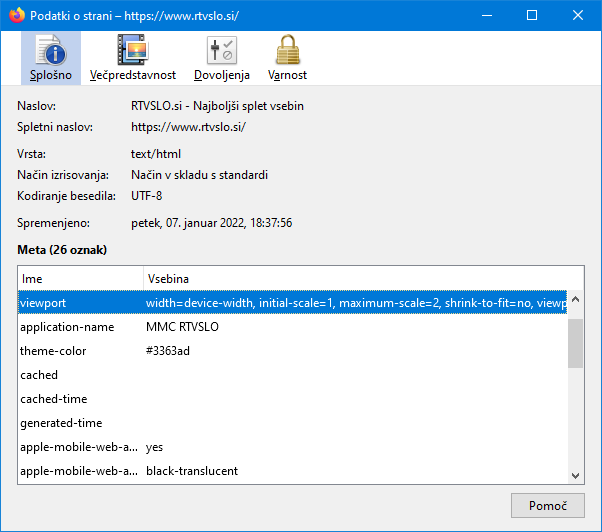Switch to the Varnost security tab
This screenshot has height=532, width=602.
[287, 58]
